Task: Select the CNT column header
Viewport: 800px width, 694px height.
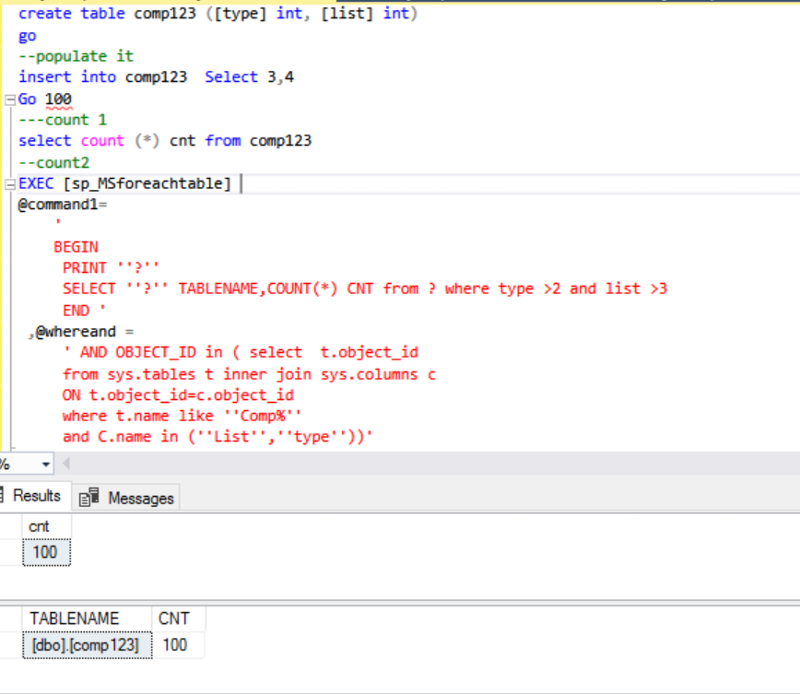Action: 179,618
